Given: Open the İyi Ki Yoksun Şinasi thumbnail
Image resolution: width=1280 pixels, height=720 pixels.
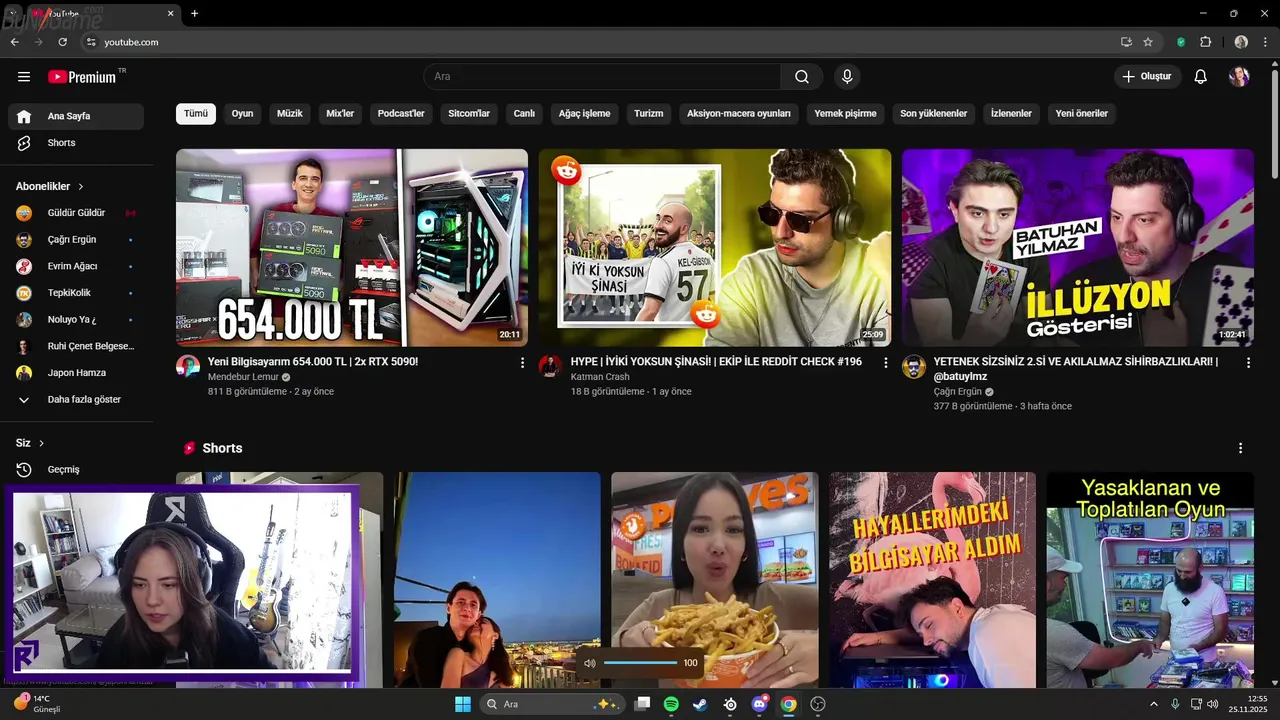Looking at the screenshot, I should click(715, 248).
